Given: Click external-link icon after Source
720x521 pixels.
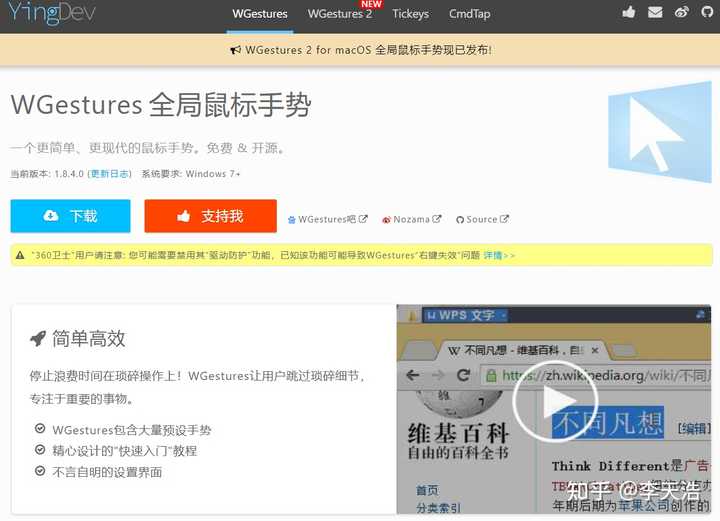Looking at the screenshot, I should pos(504,219).
